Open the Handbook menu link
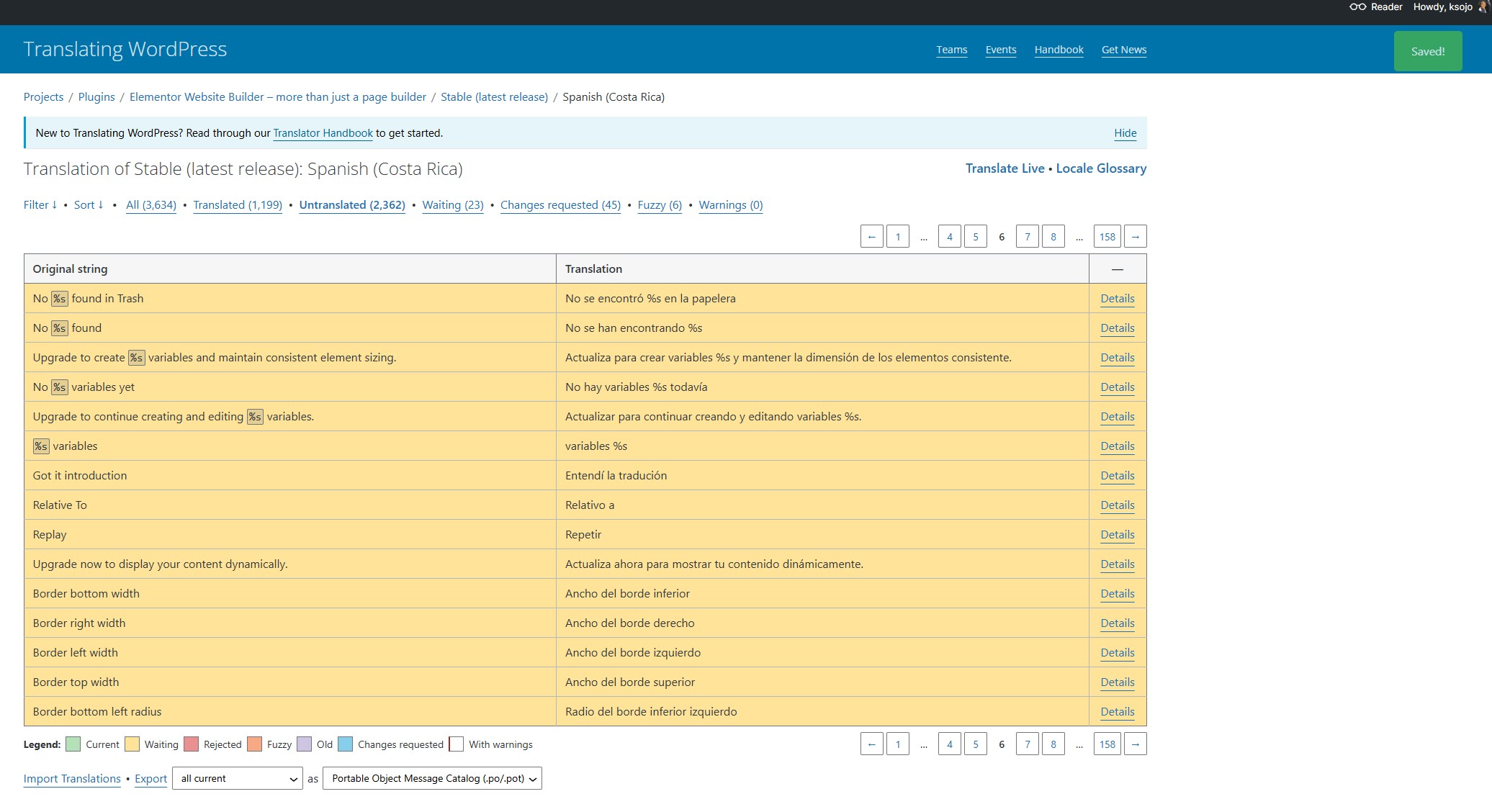The image size is (1492, 812). [1059, 50]
